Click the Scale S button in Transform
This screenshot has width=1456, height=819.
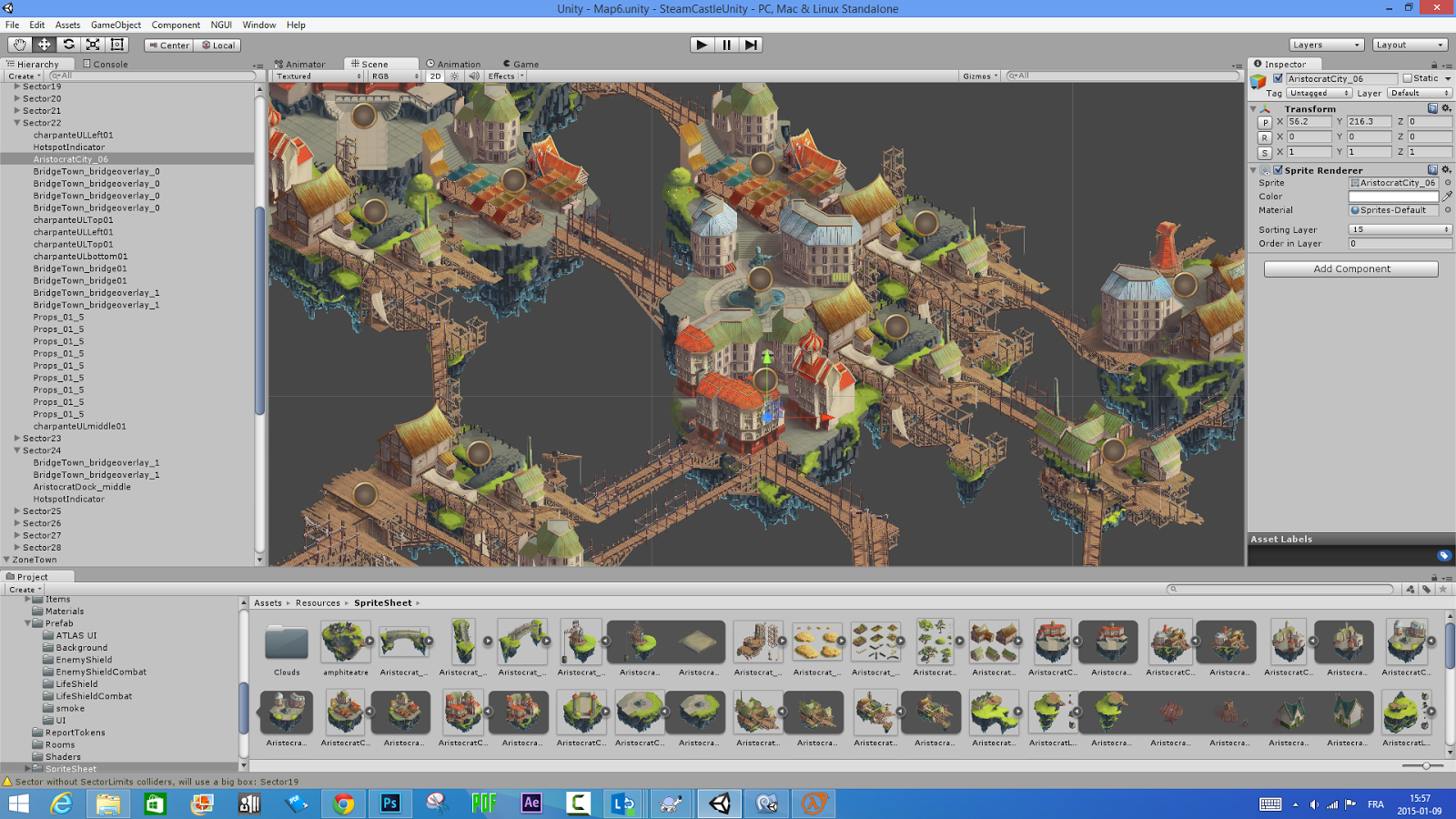tap(1264, 153)
